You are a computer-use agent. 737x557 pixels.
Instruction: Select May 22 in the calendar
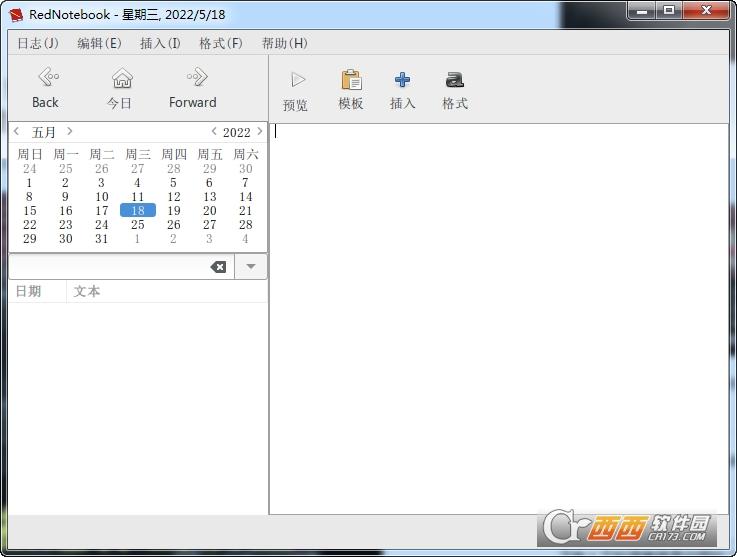(30, 224)
